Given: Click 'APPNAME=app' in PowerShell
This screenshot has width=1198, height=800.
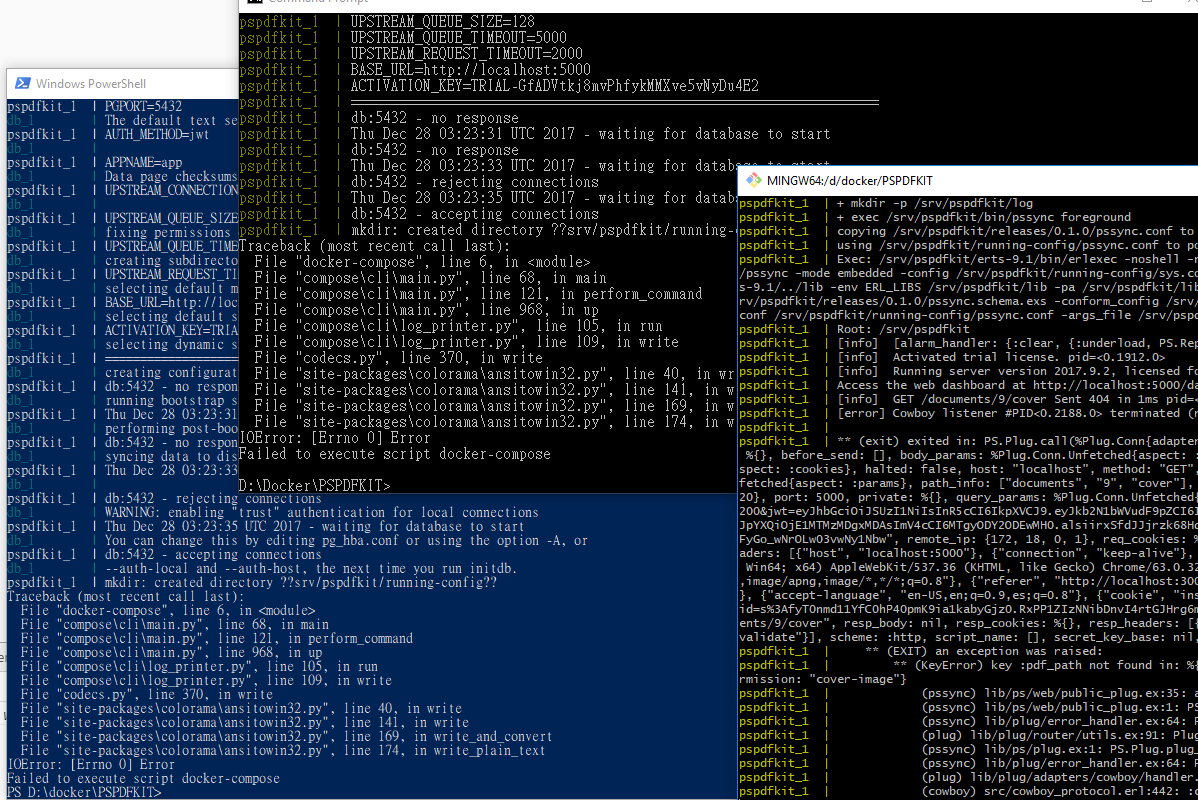Looking at the screenshot, I should click(x=143, y=163).
